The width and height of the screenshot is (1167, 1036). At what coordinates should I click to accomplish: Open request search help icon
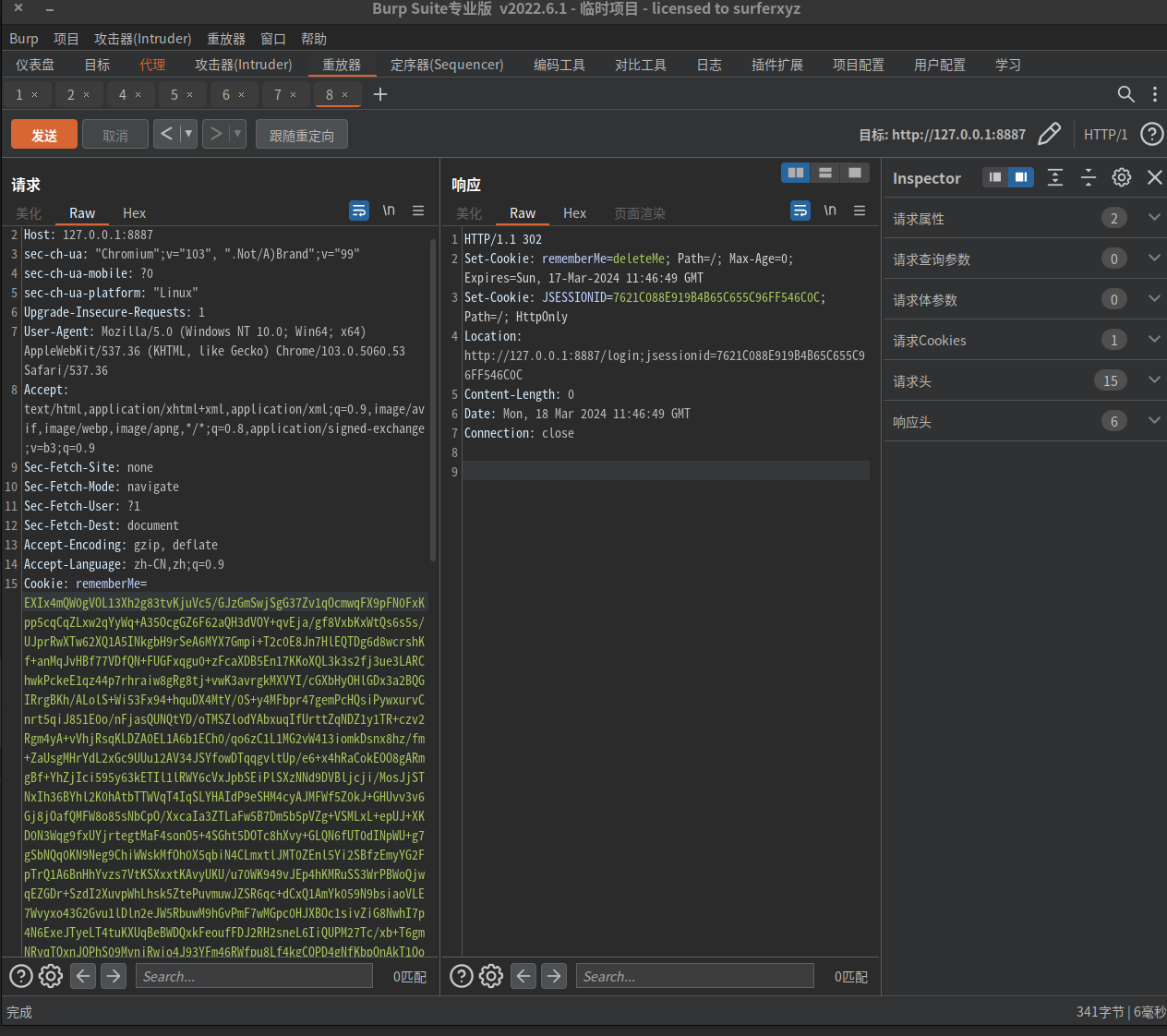(21, 976)
